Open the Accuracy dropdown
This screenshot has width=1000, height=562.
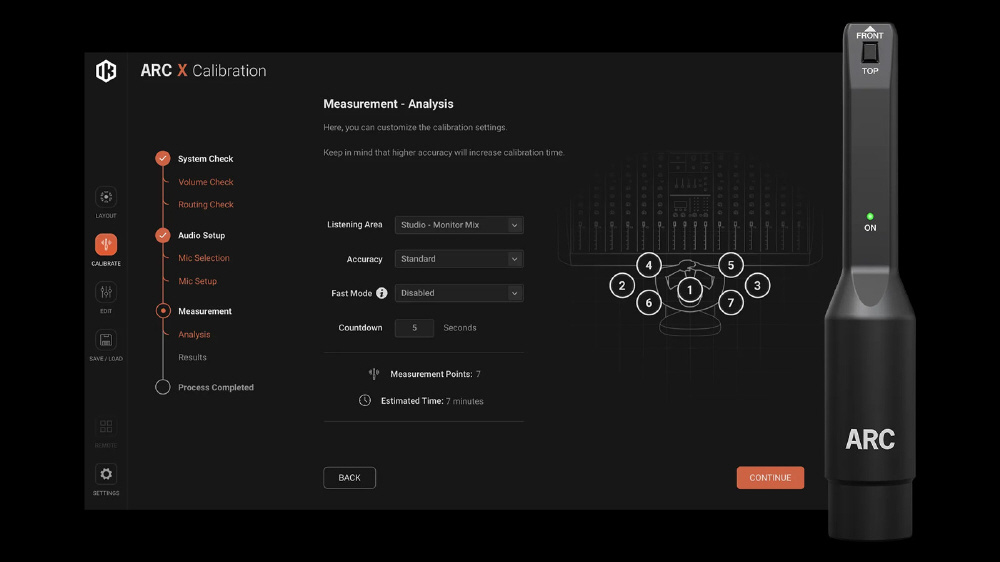coord(459,259)
